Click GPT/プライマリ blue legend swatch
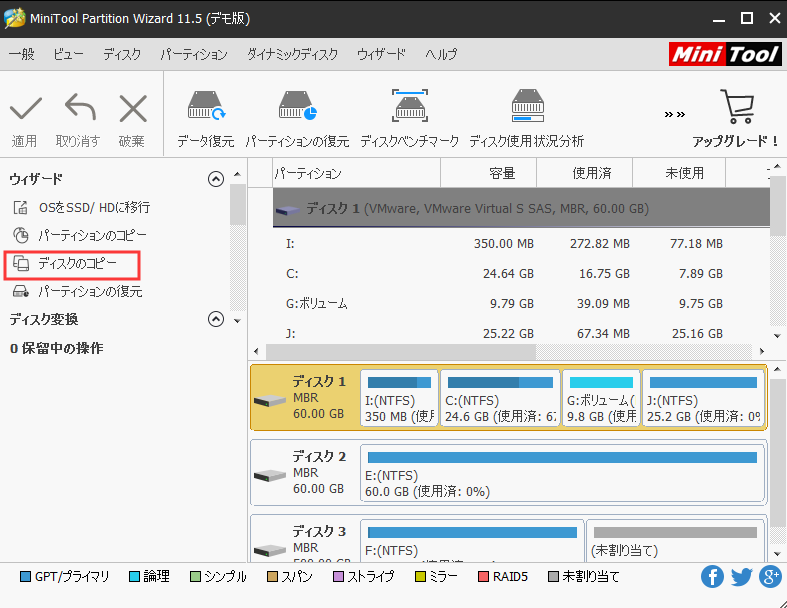Screen dimensions: 787x608 tap(25, 576)
